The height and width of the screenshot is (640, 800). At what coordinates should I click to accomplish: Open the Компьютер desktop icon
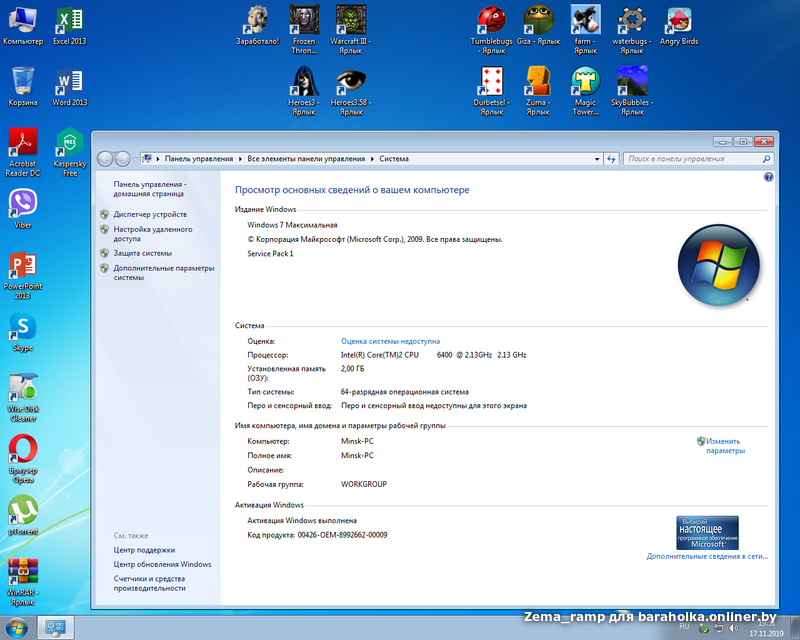[x=23, y=26]
